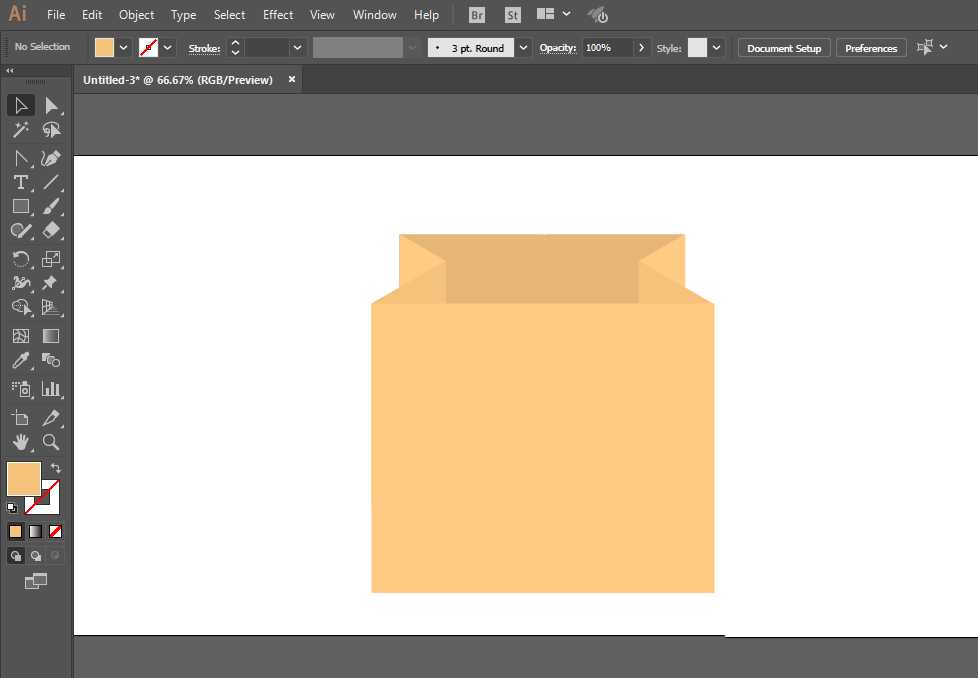Click the Document Setup button

[784, 48]
